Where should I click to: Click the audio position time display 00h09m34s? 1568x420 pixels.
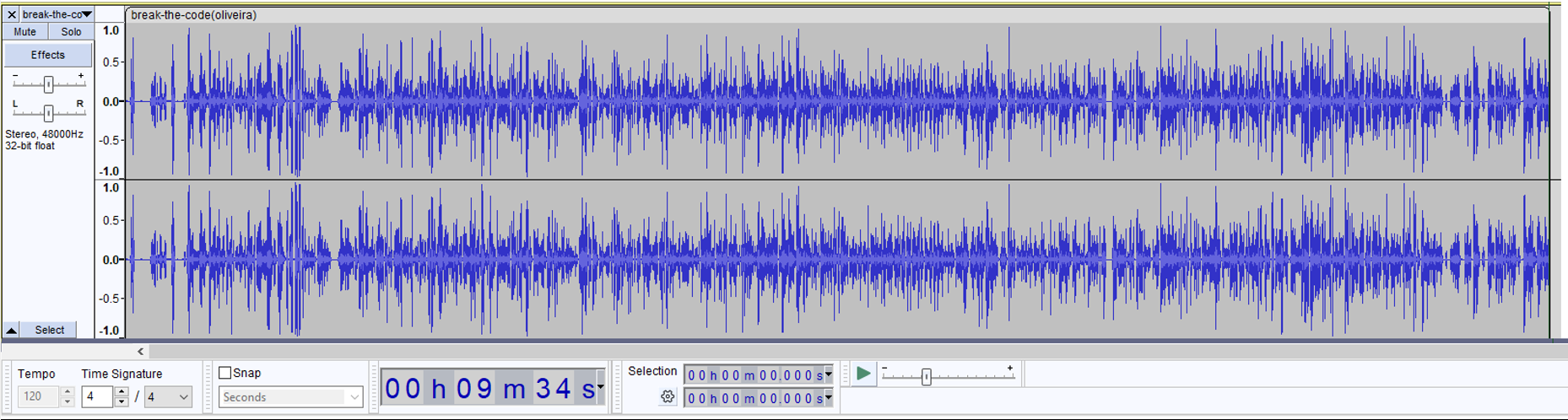point(489,388)
